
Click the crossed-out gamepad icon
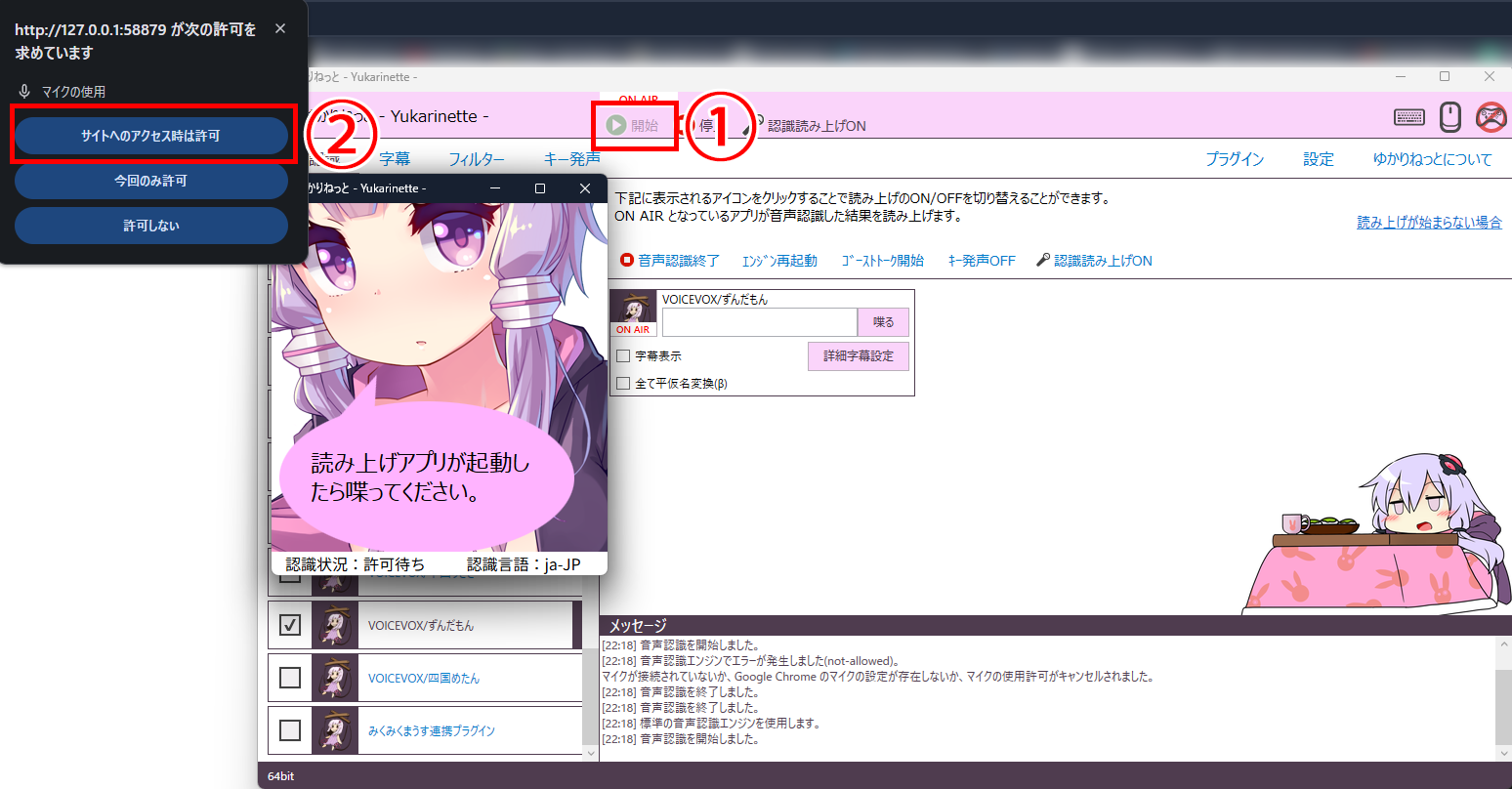1491,117
